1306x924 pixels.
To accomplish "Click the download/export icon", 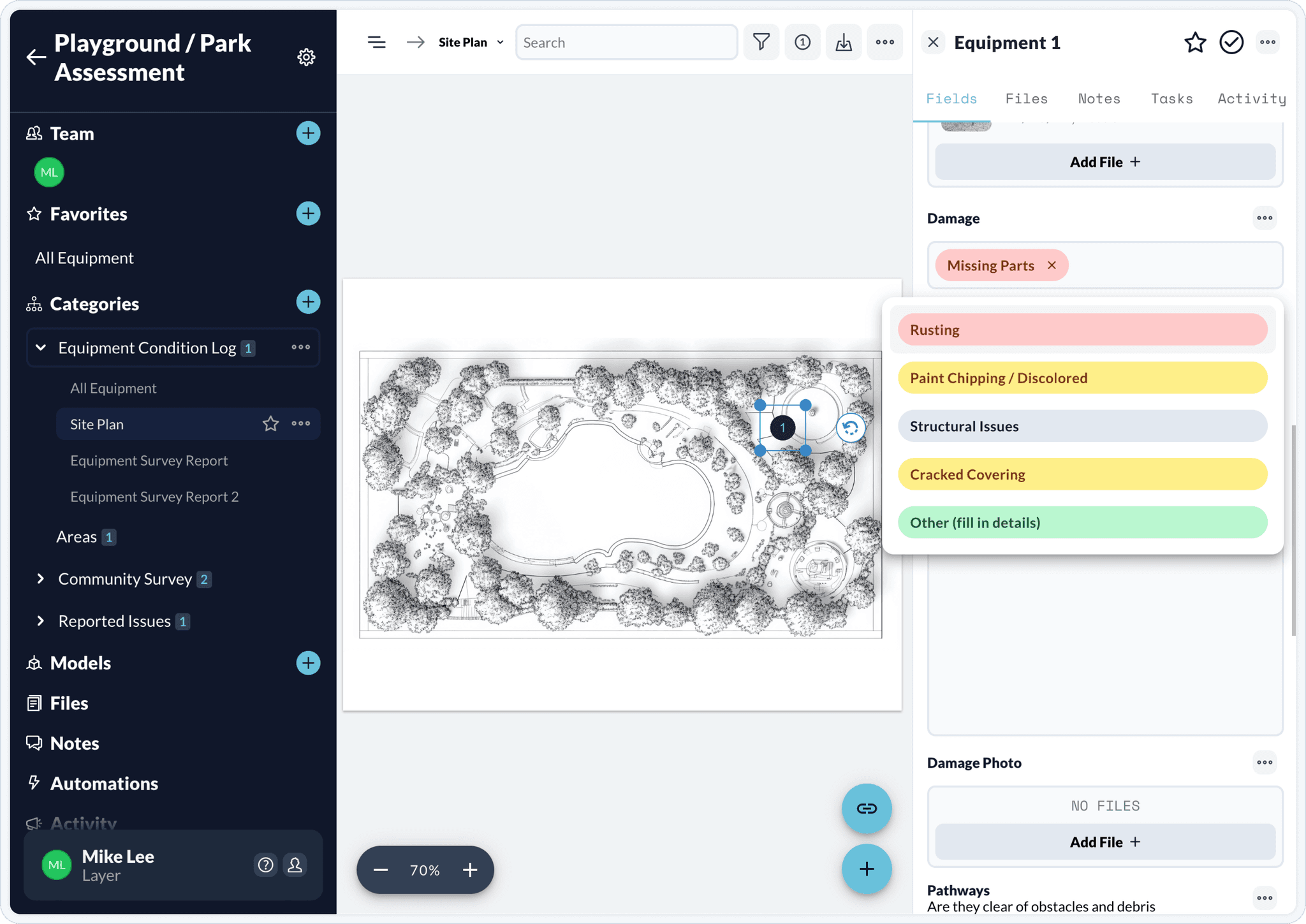I will click(844, 41).
